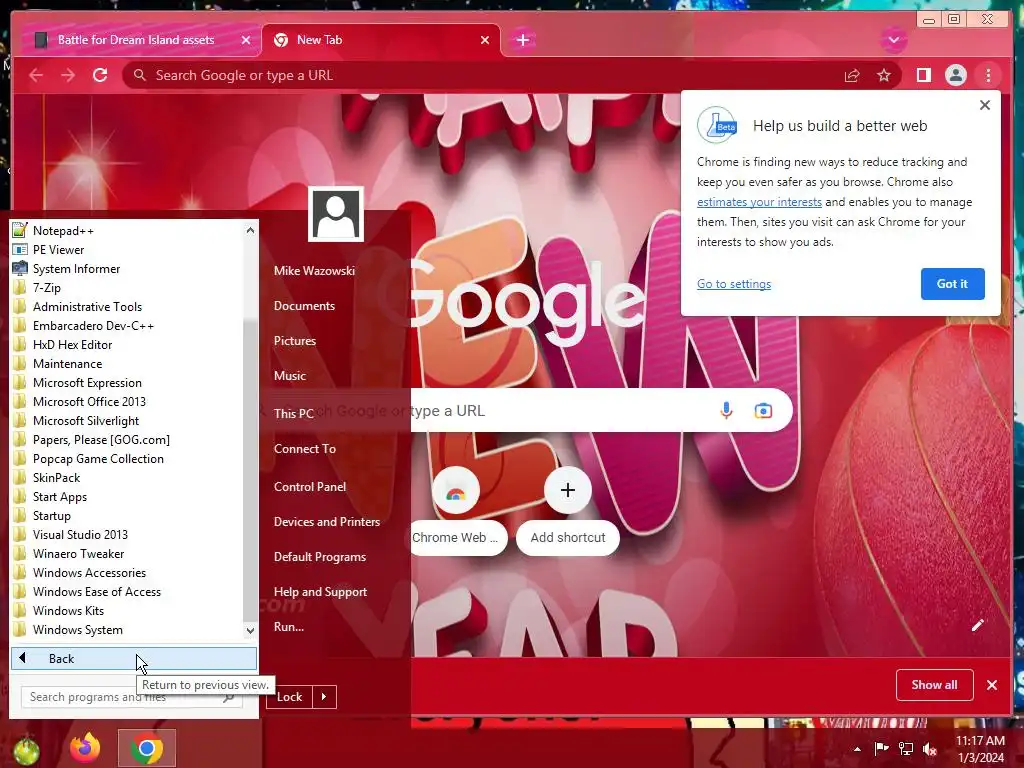Show hidden tray icons arrow
This screenshot has height=768, width=1024.
pyautogui.click(x=857, y=749)
